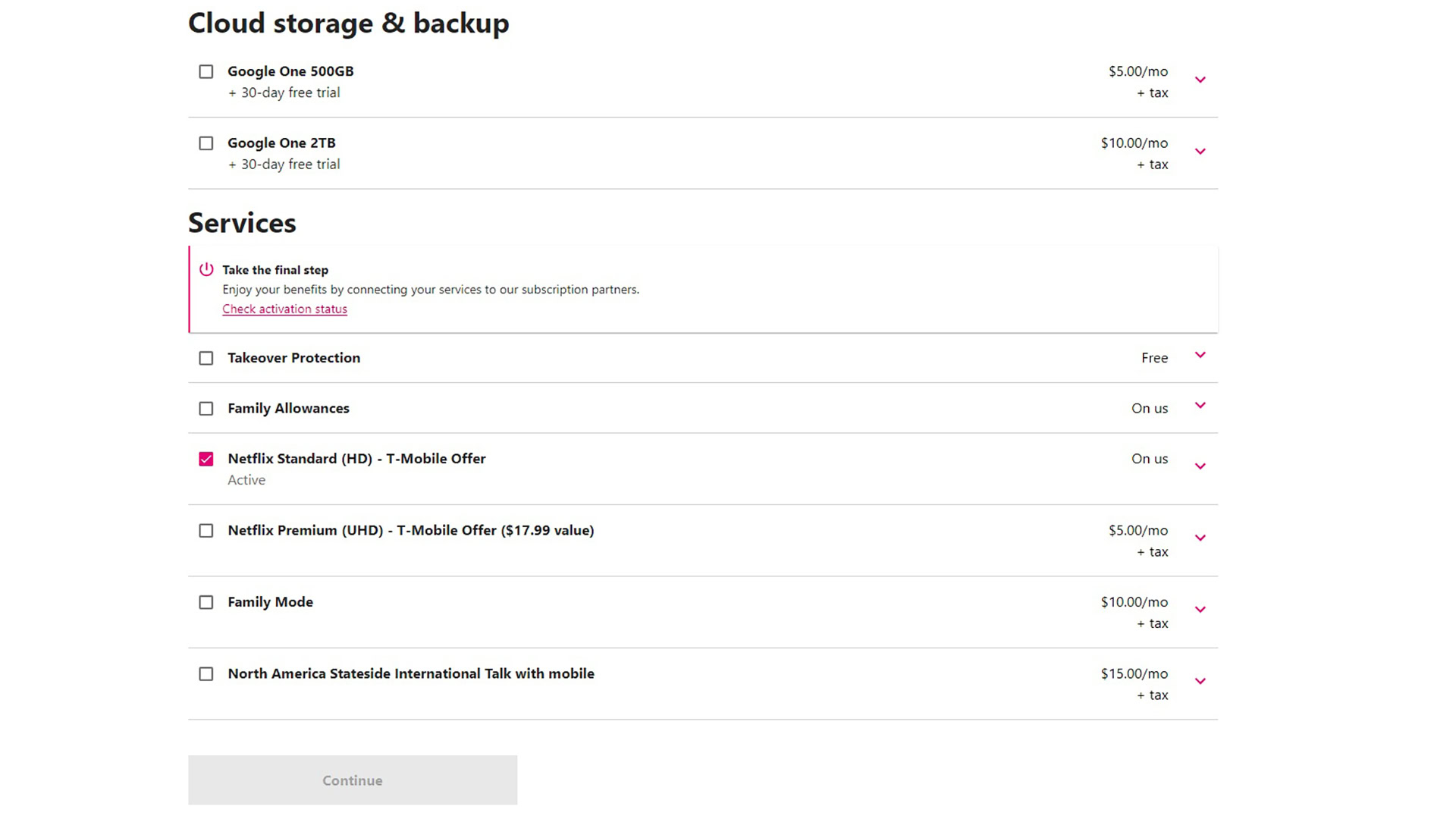Enable Google One 500GB subscription
1456x819 pixels.
pos(206,71)
